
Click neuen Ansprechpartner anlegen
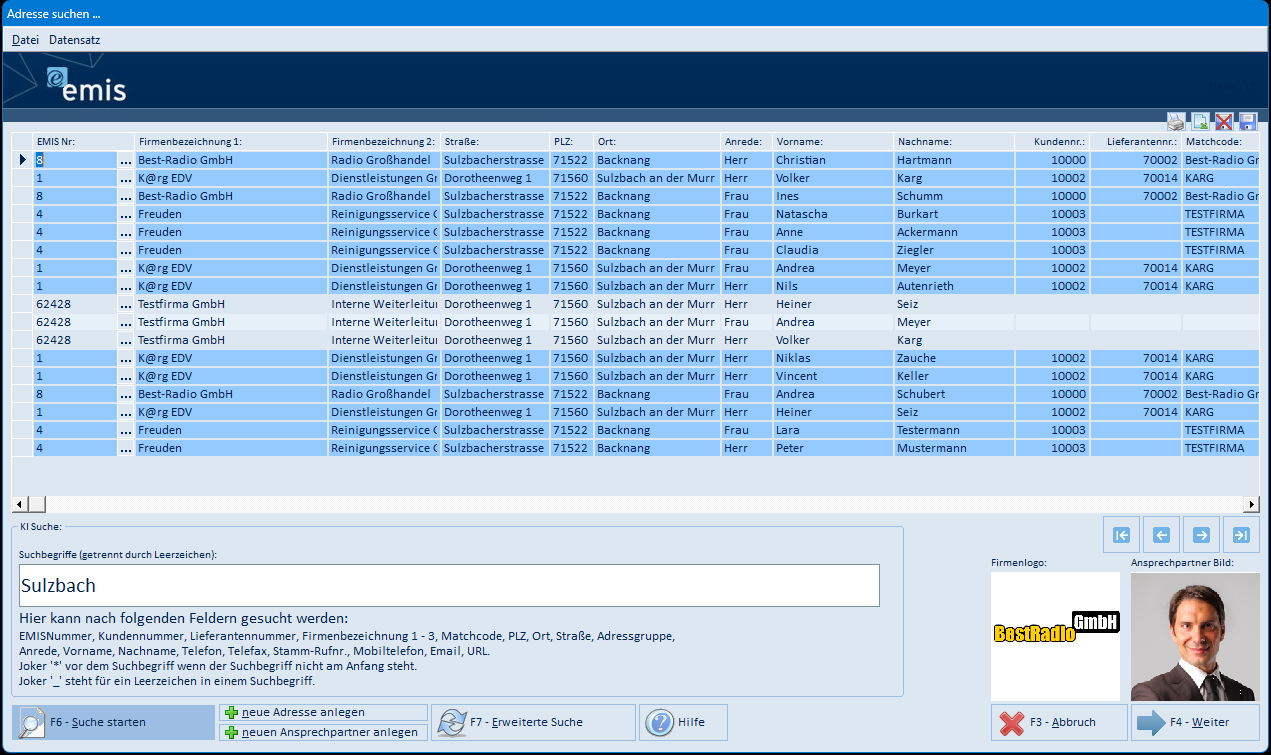pyautogui.click(x=323, y=732)
